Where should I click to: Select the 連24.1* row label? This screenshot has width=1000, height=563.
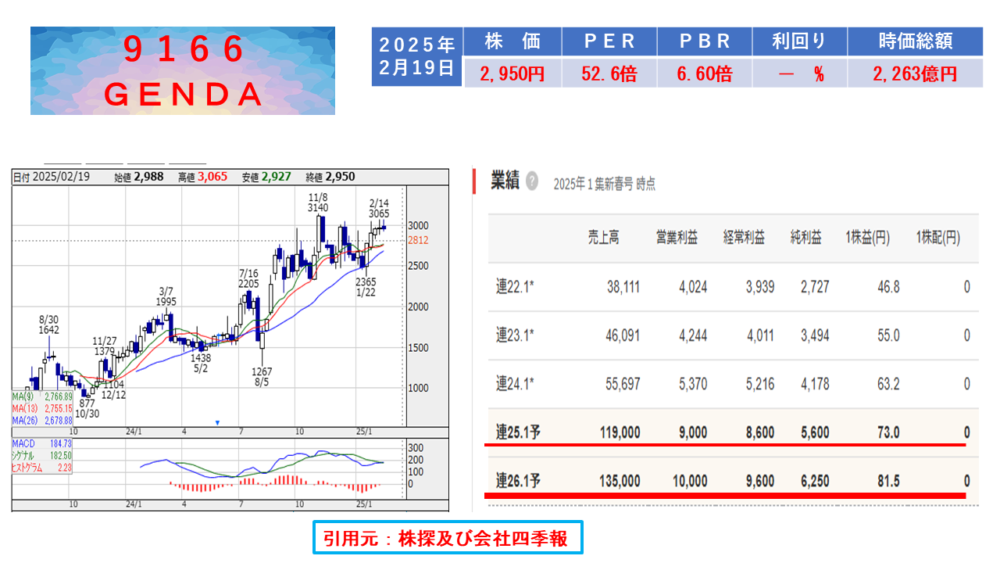click(x=515, y=384)
